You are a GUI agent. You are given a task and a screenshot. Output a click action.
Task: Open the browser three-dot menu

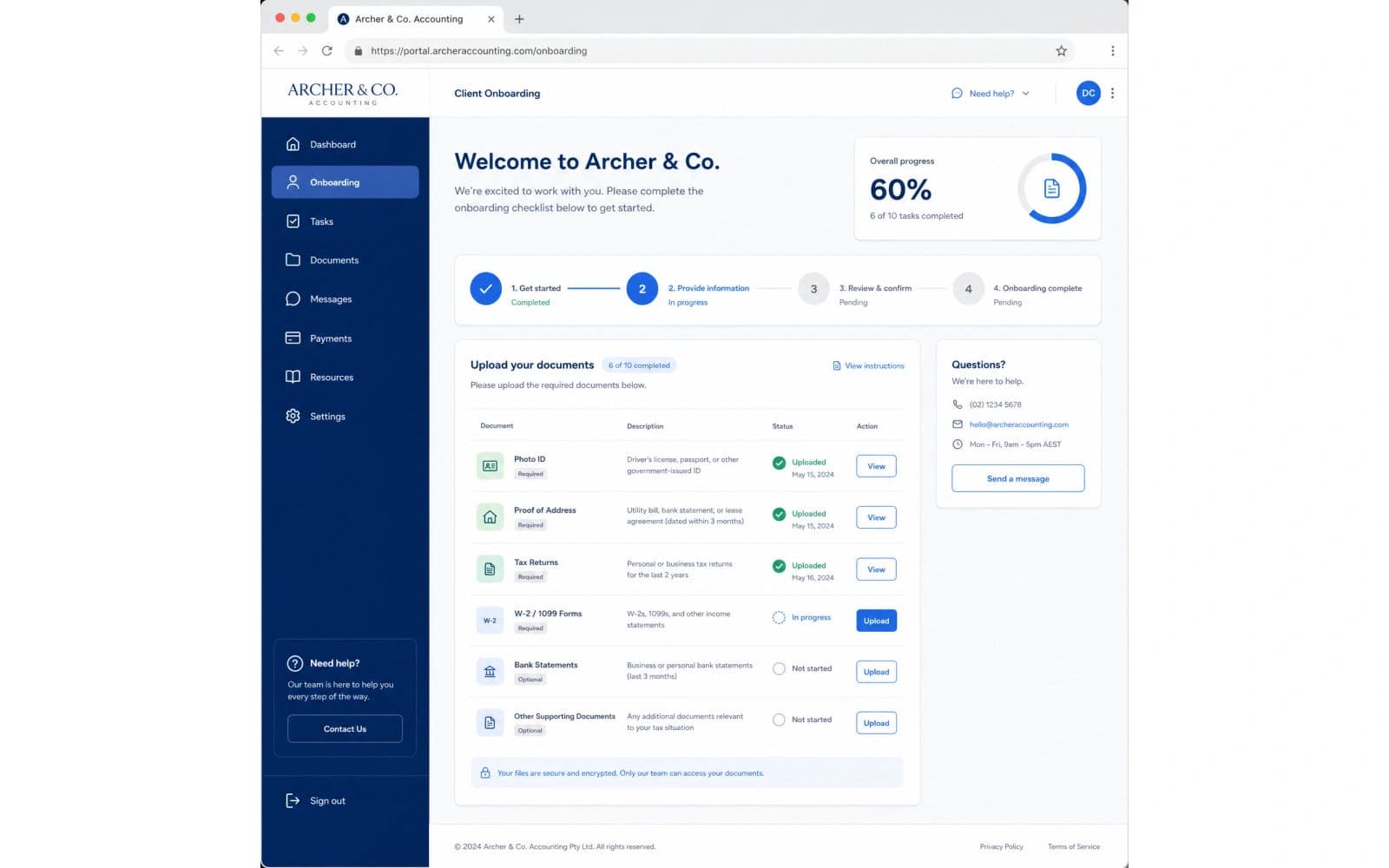point(1112,51)
